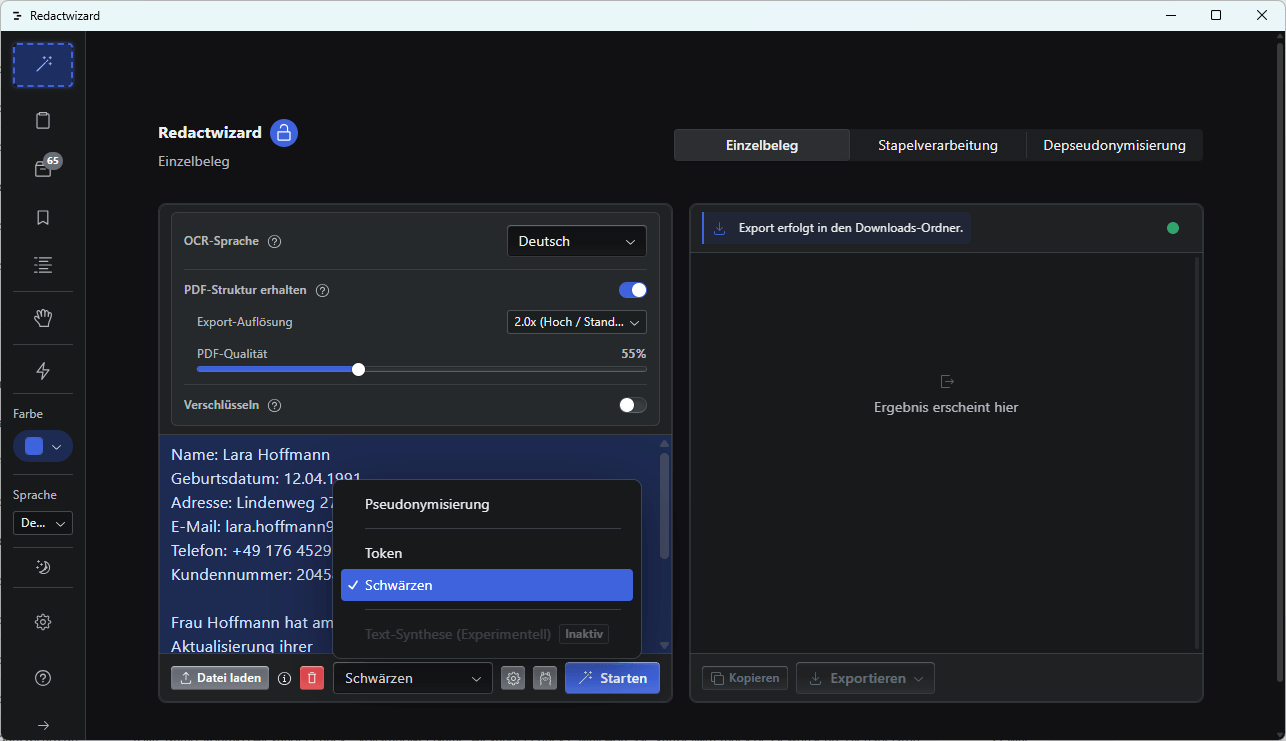Click help icon next to OCR-Sprache
1286x741 pixels.
coord(275,241)
